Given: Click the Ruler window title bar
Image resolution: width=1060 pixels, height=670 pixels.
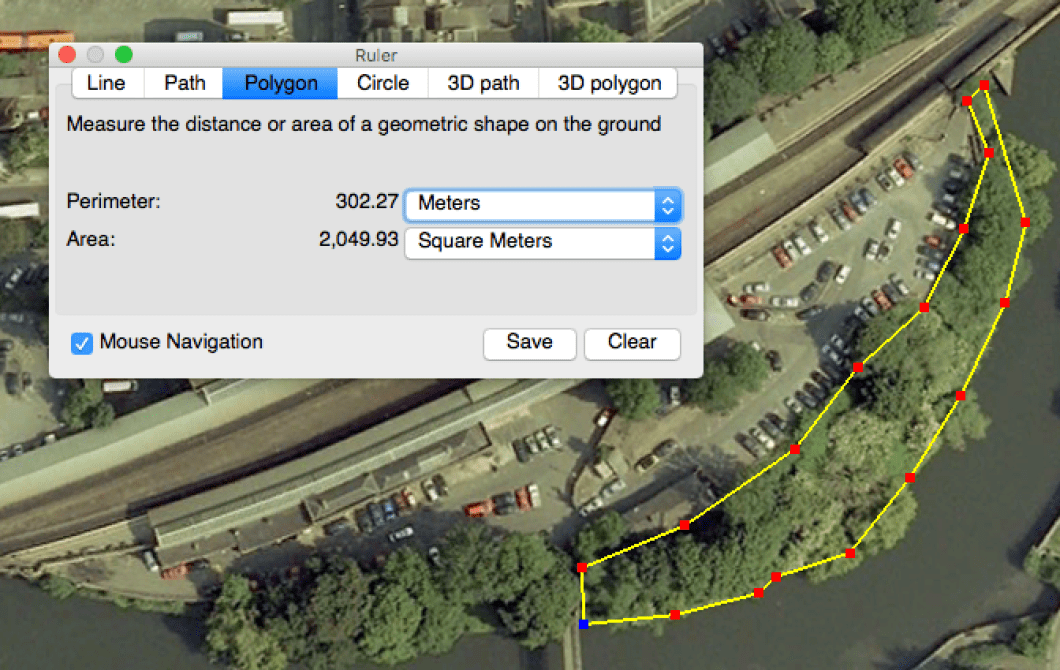Looking at the screenshot, I should [376, 55].
